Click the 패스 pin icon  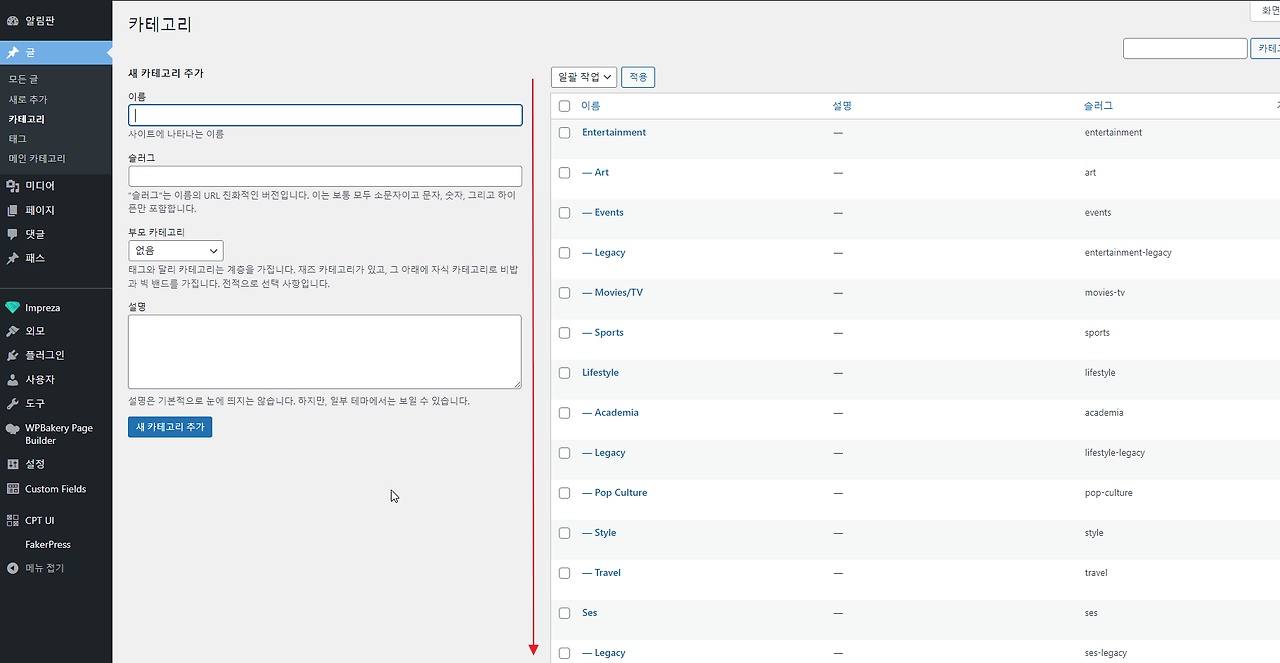pos(13,258)
